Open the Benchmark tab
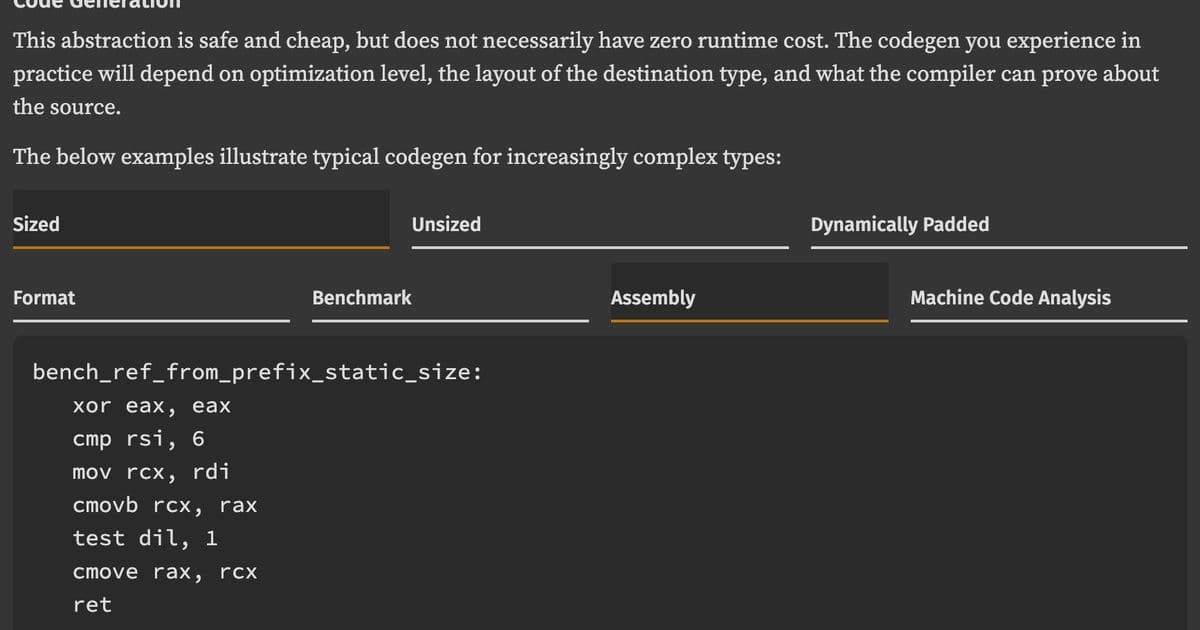 362,297
